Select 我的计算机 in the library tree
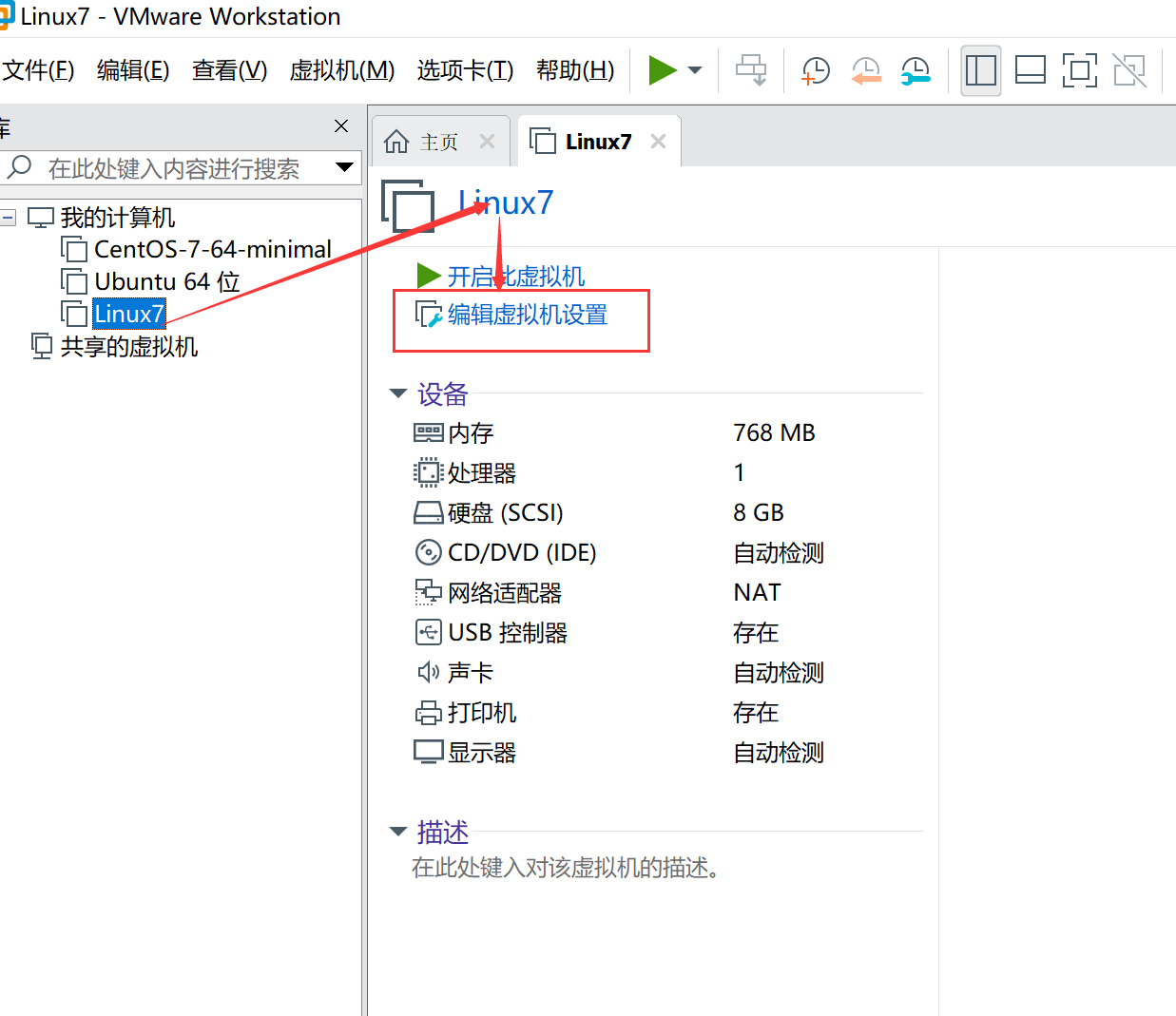The image size is (1176, 1016). (x=117, y=218)
